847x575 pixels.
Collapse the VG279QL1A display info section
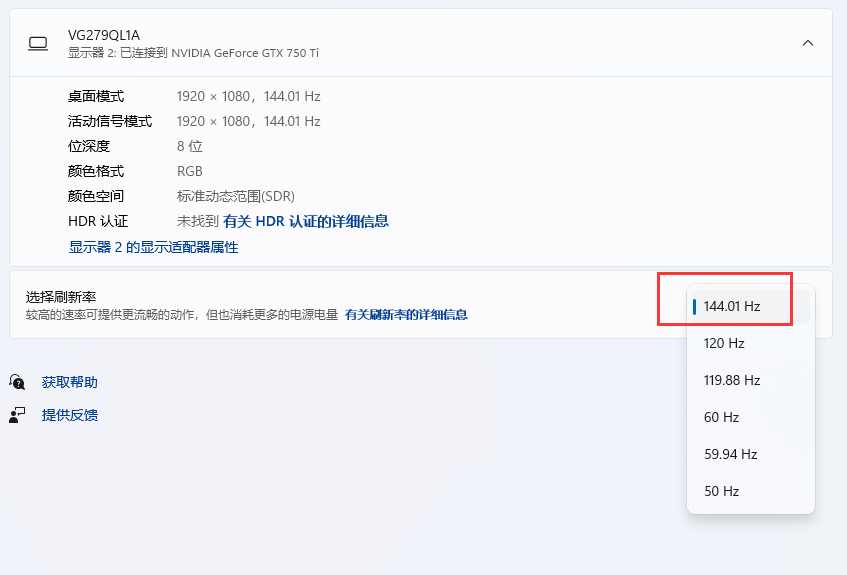(808, 43)
